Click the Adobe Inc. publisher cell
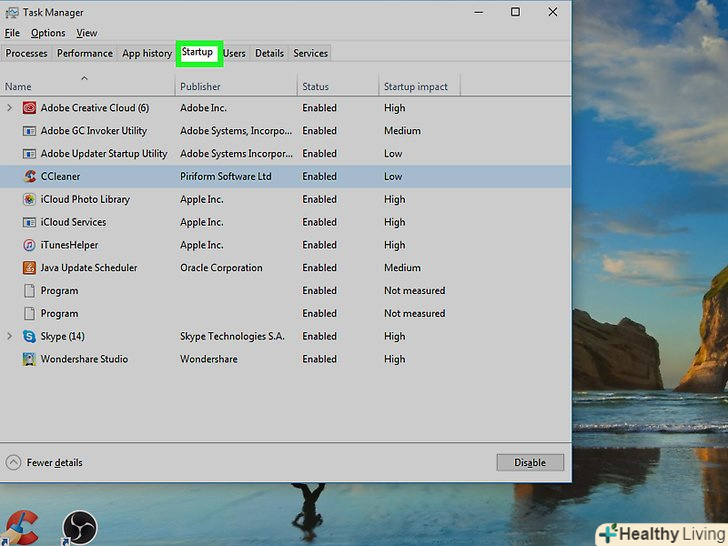Image resolution: width=728 pixels, height=546 pixels. (x=203, y=108)
